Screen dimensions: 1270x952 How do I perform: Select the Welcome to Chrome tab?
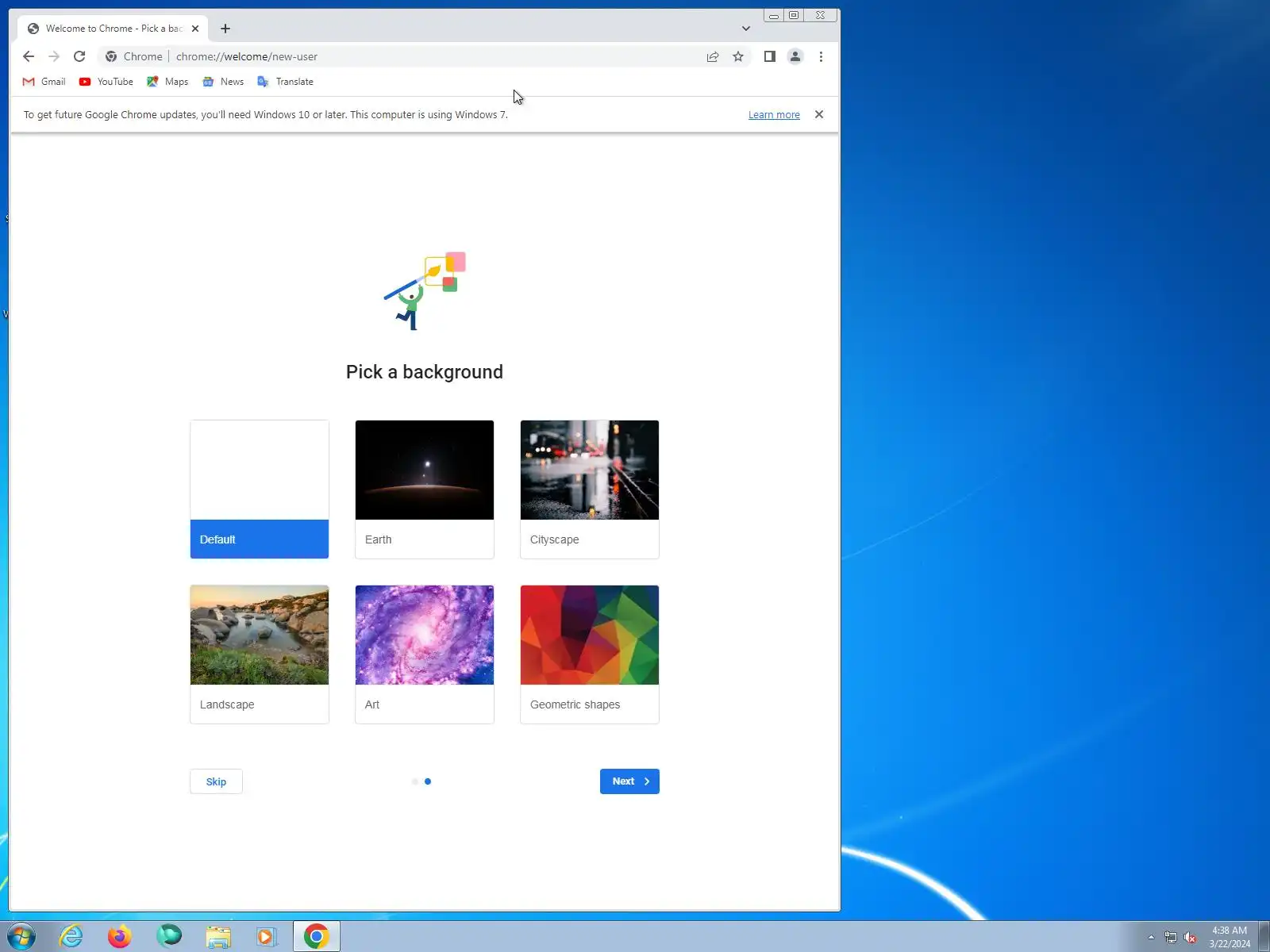[x=113, y=29]
